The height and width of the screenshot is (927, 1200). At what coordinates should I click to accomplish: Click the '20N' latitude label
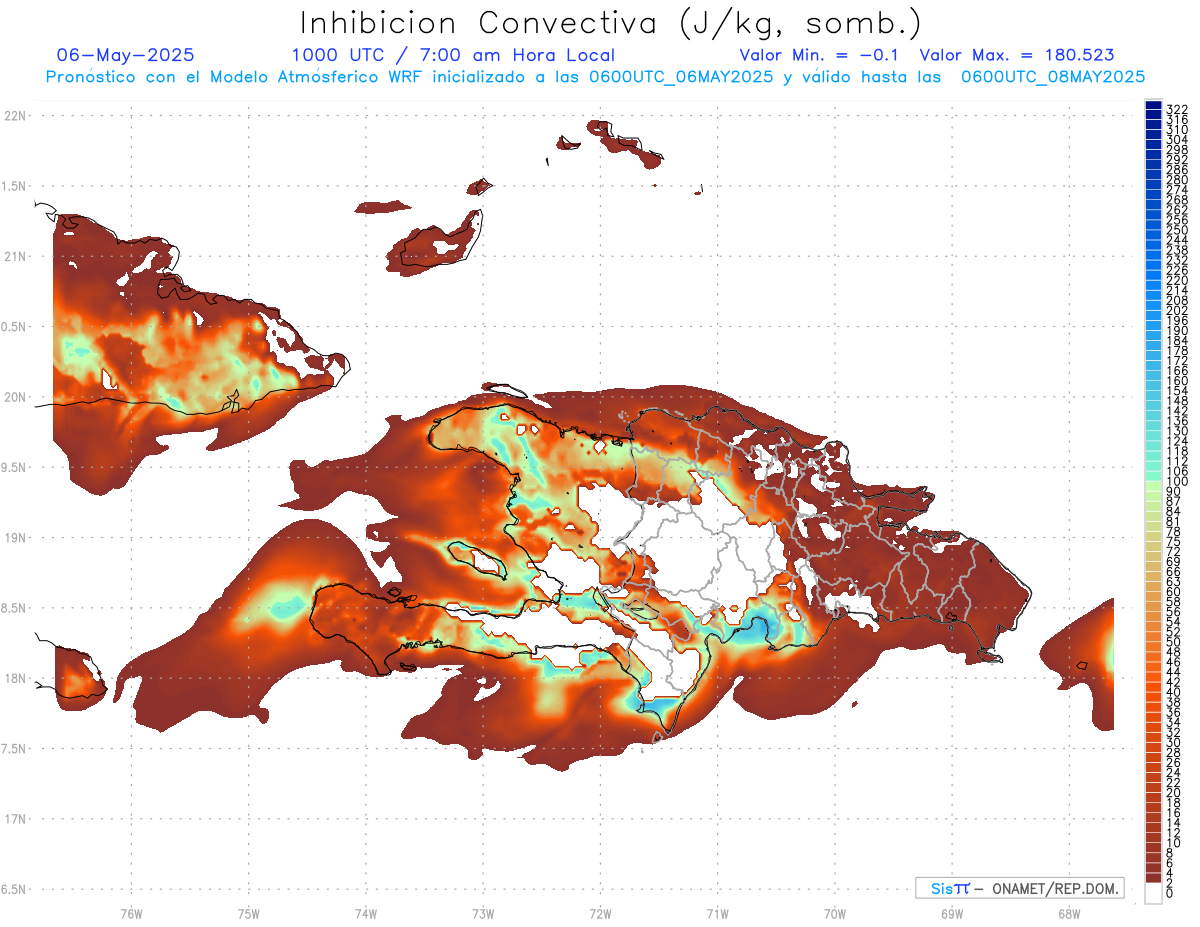click(x=14, y=397)
